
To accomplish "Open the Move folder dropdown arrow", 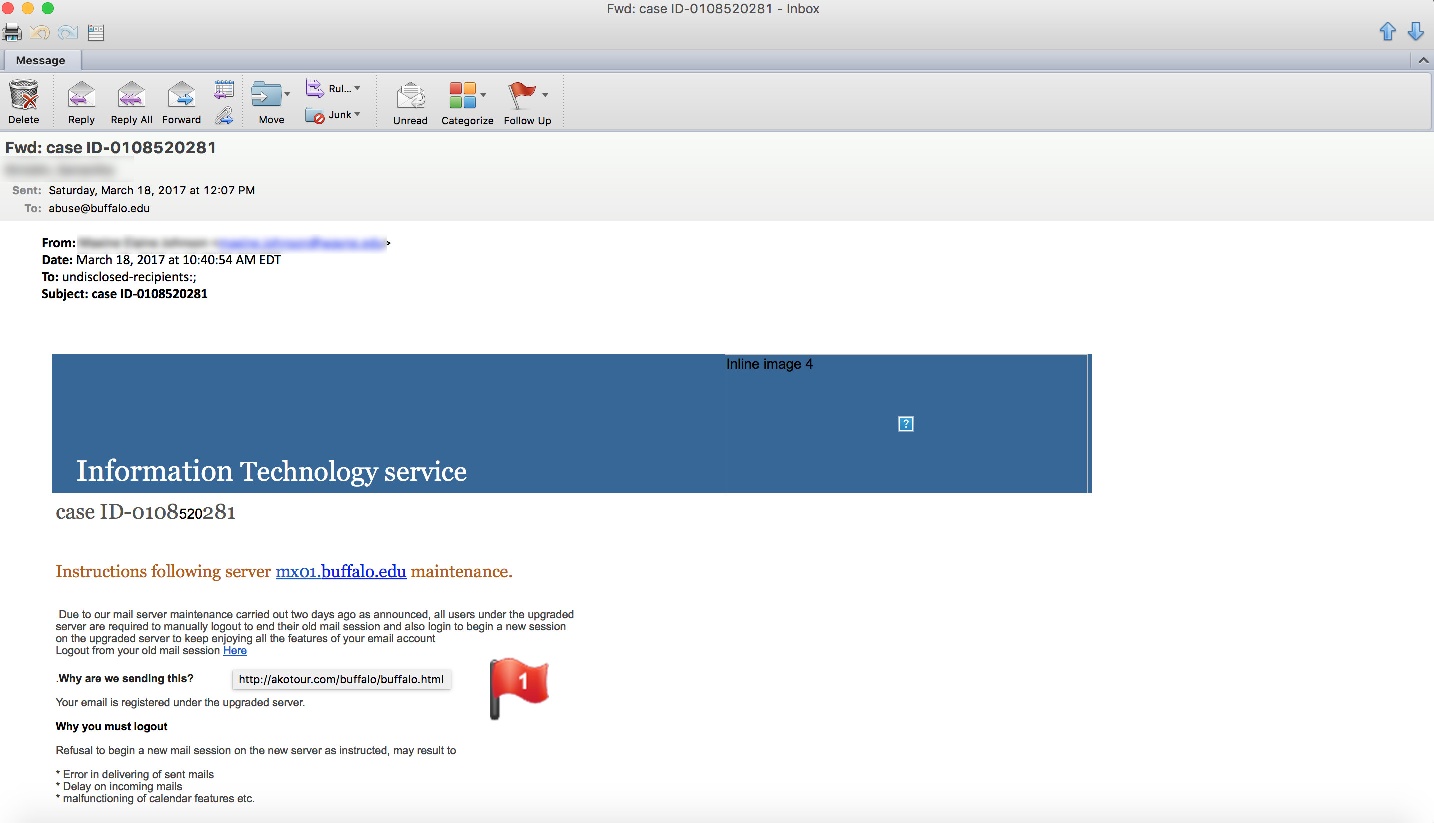I will coord(288,94).
